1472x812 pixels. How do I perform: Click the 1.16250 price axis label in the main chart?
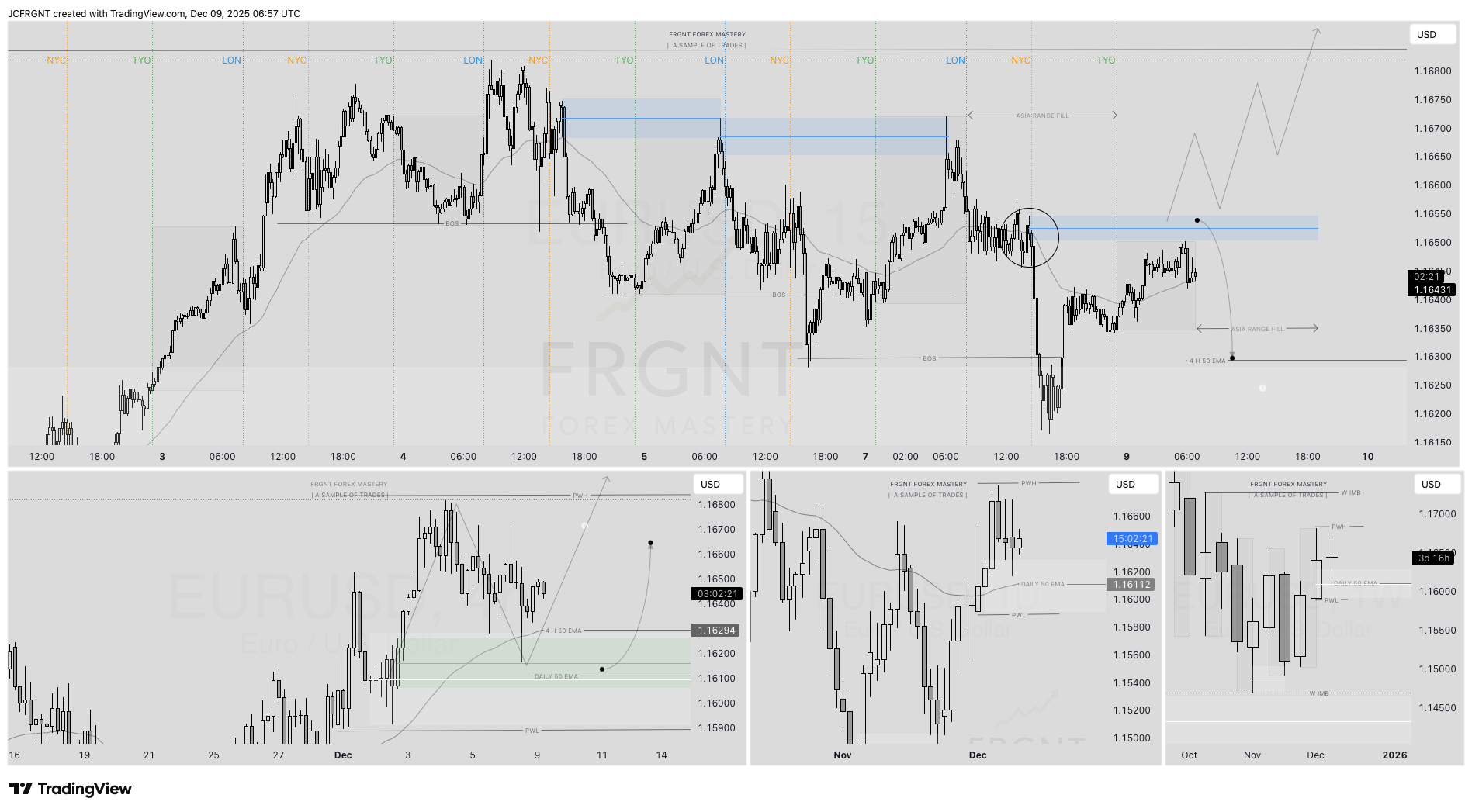(1432, 385)
